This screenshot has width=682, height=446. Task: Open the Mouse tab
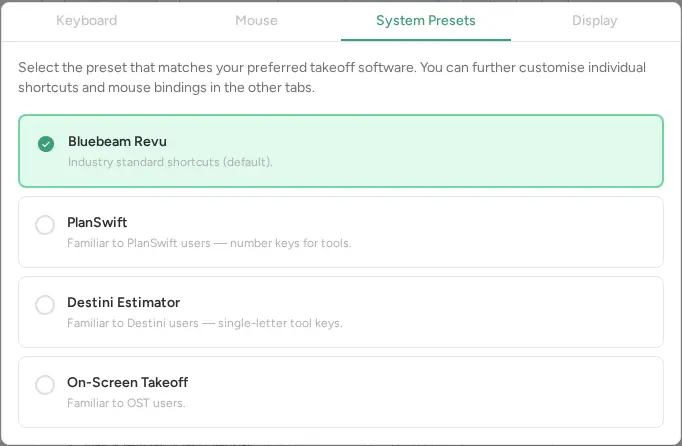pos(256,20)
